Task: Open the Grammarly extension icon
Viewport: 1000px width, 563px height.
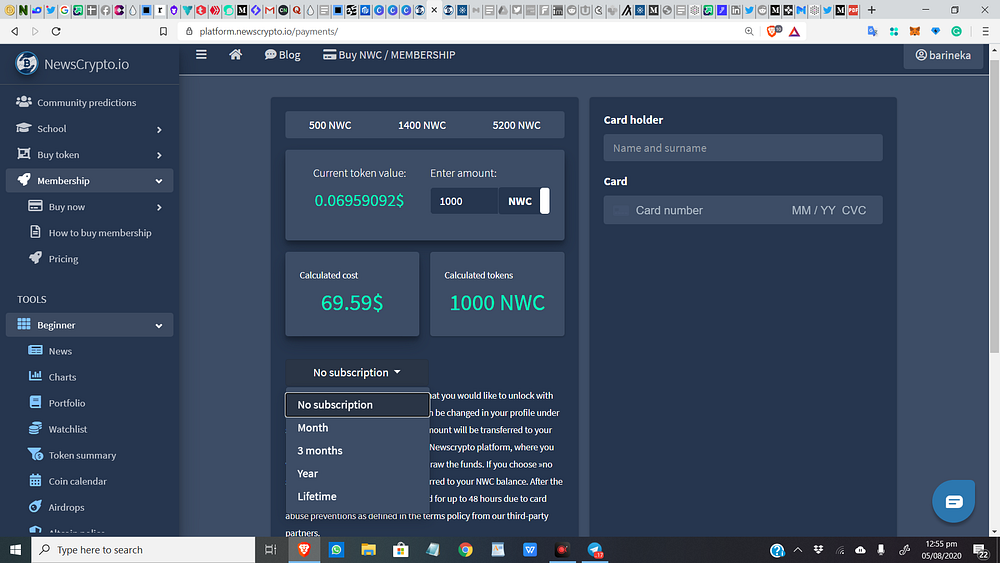Action: tap(957, 31)
